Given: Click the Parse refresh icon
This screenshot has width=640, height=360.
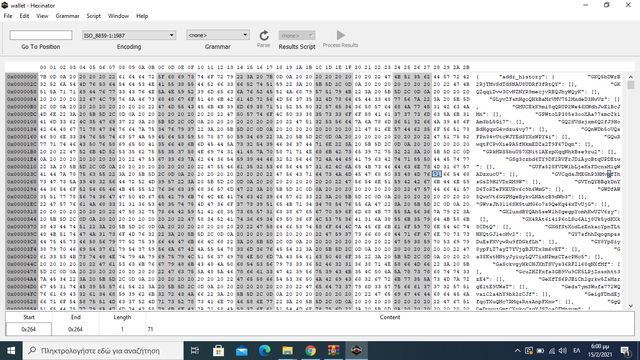Looking at the screenshot, I should pos(264,36).
